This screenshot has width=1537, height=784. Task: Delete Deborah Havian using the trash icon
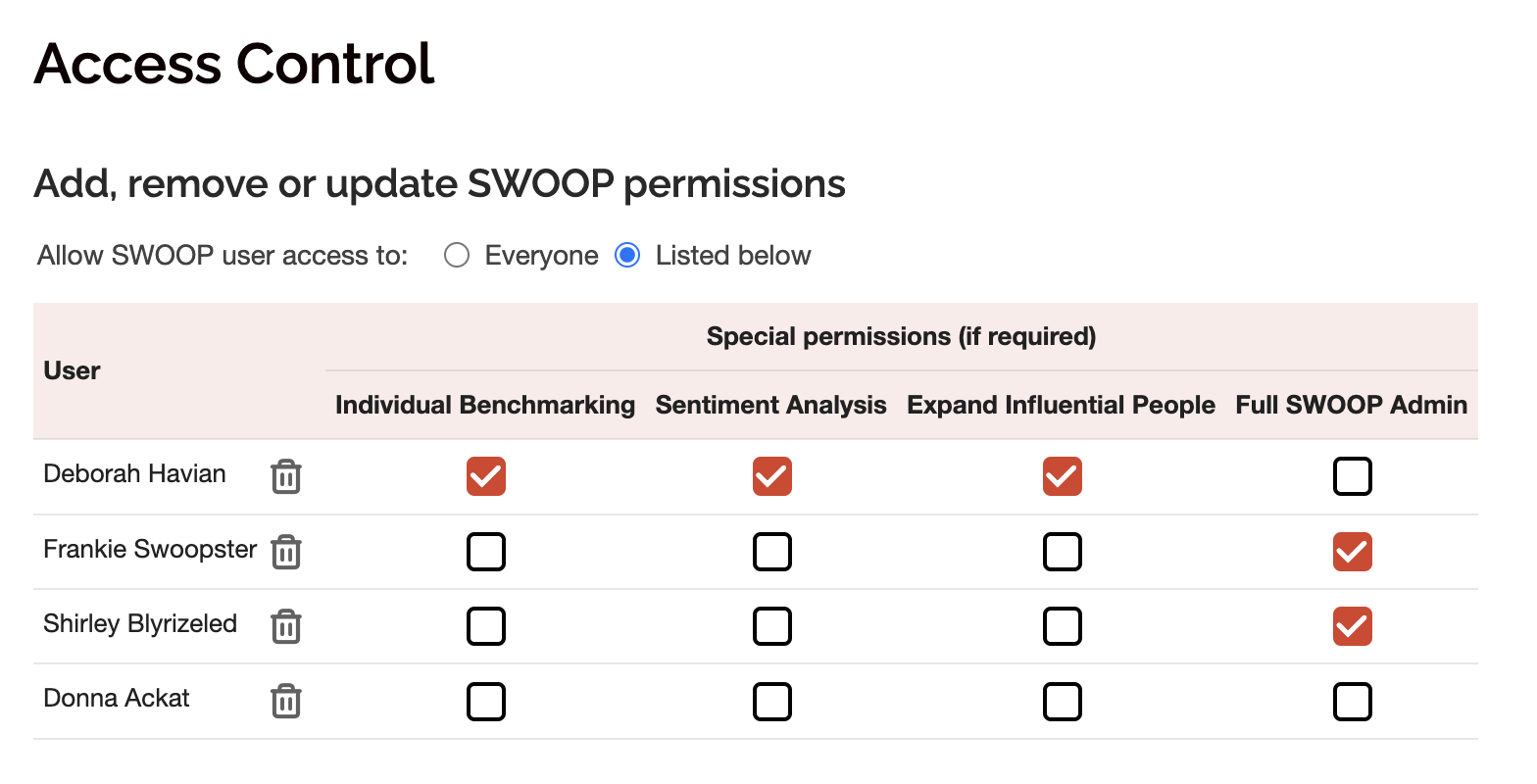point(285,476)
